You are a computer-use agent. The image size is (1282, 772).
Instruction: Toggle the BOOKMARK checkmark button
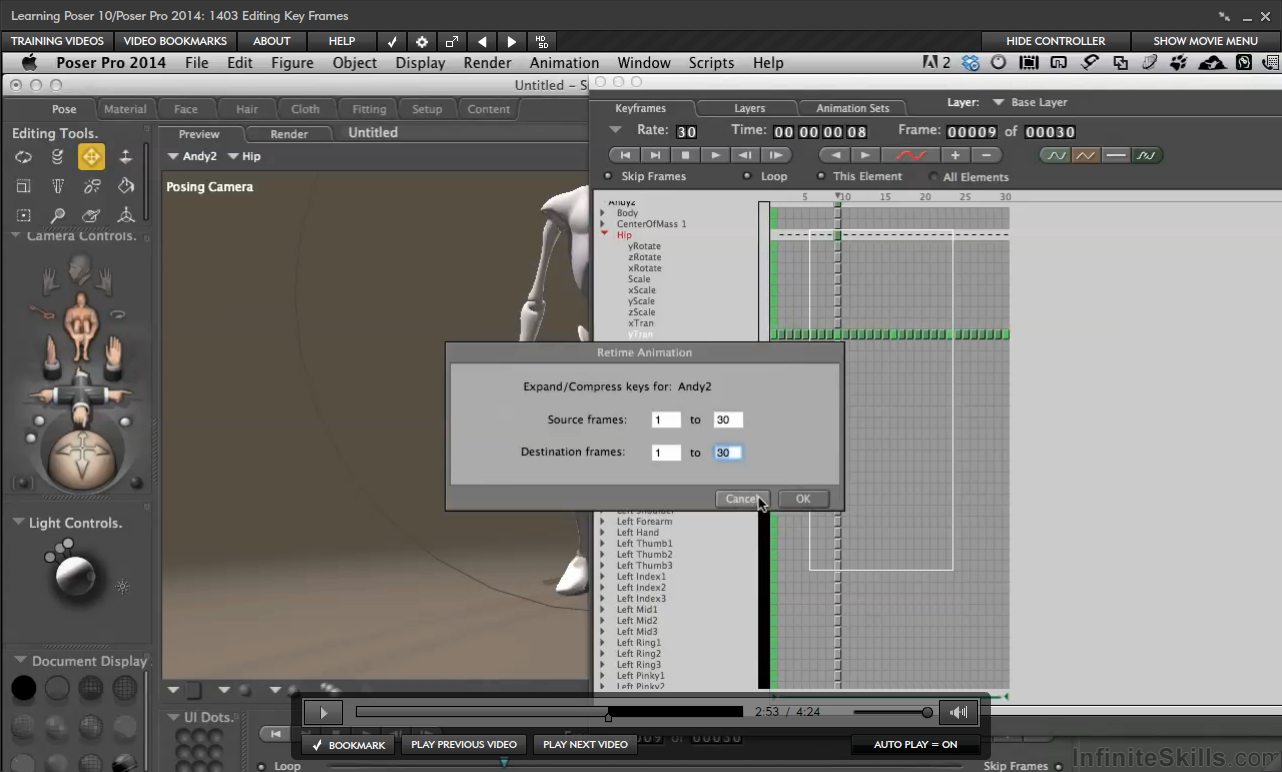pyautogui.click(x=348, y=745)
